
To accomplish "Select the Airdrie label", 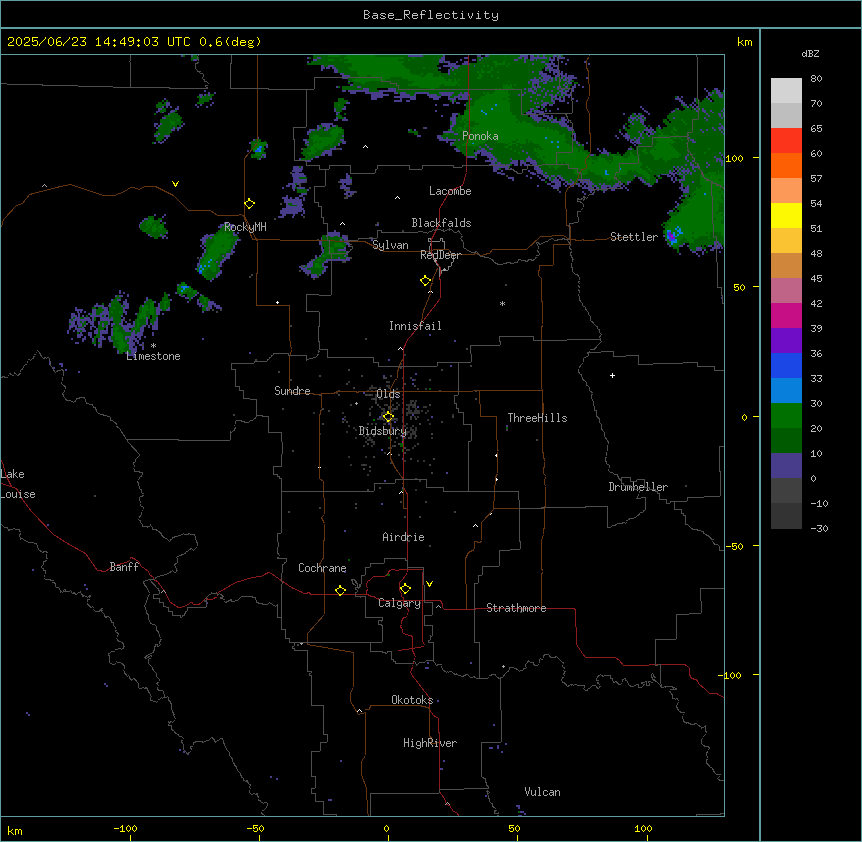I will [404, 537].
